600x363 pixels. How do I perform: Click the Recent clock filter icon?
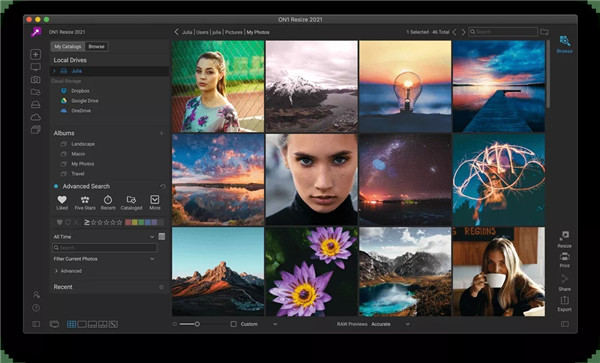108,199
